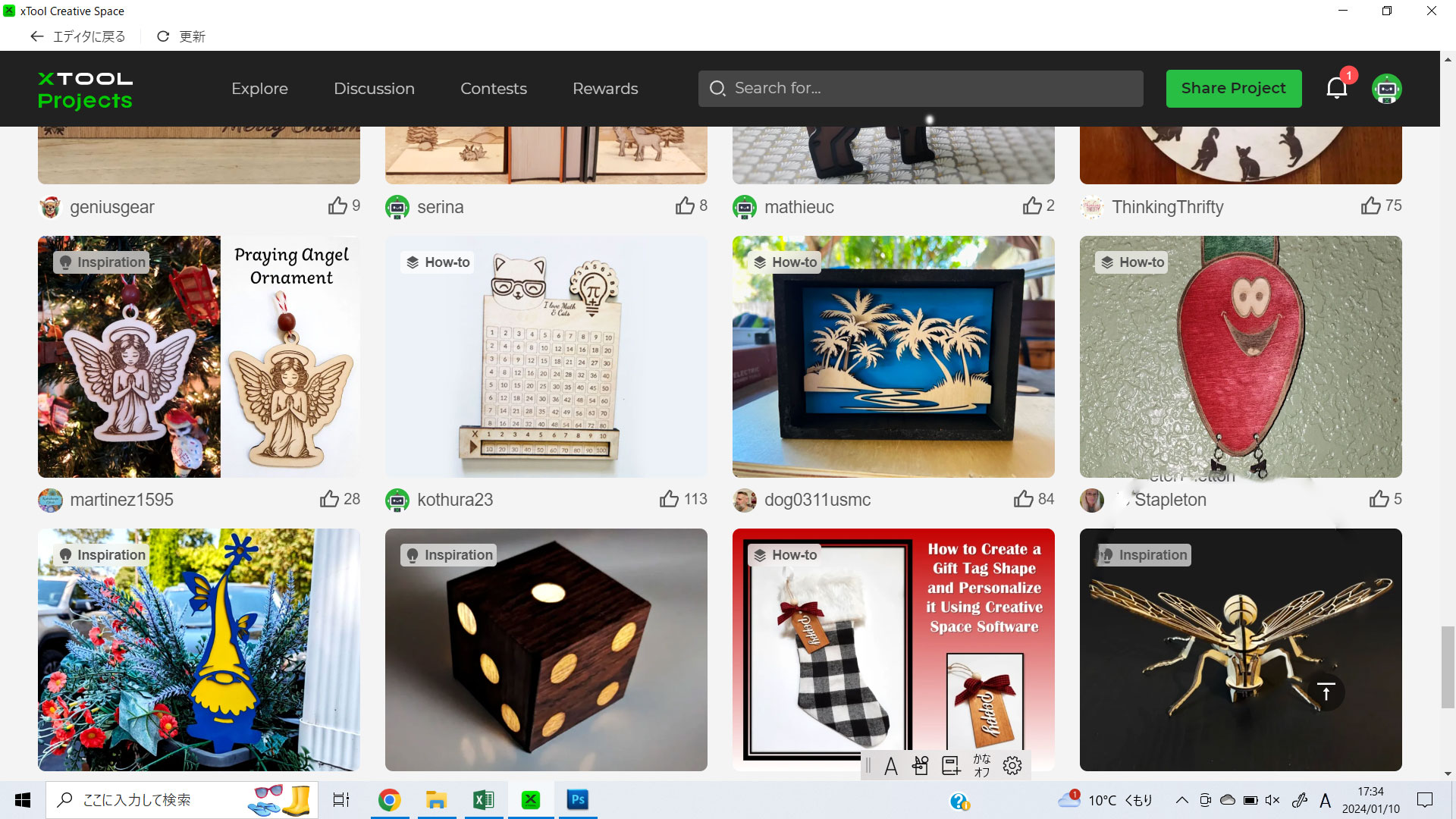Click the back arrow to return to editor
Screen dimensions: 1456x819
(x=36, y=36)
